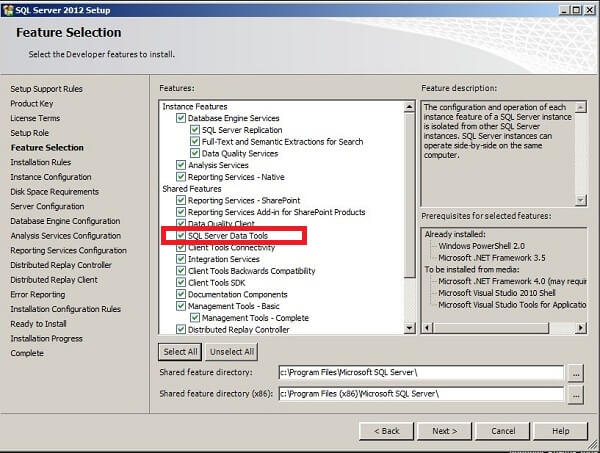Click prerequisites scroll right arrow
Screen dimensions: 600x453
[581, 328]
